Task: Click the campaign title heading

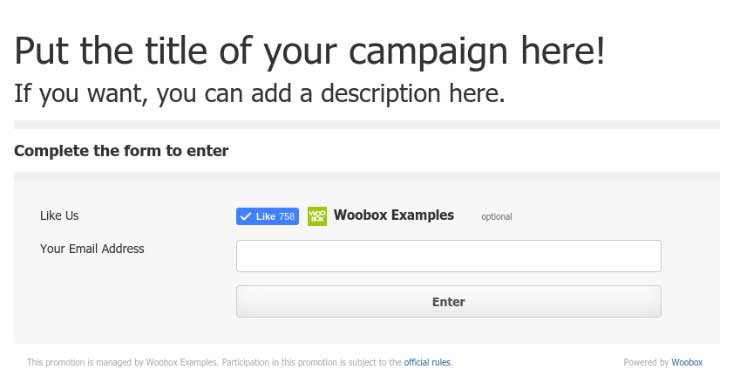Action: (310, 51)
